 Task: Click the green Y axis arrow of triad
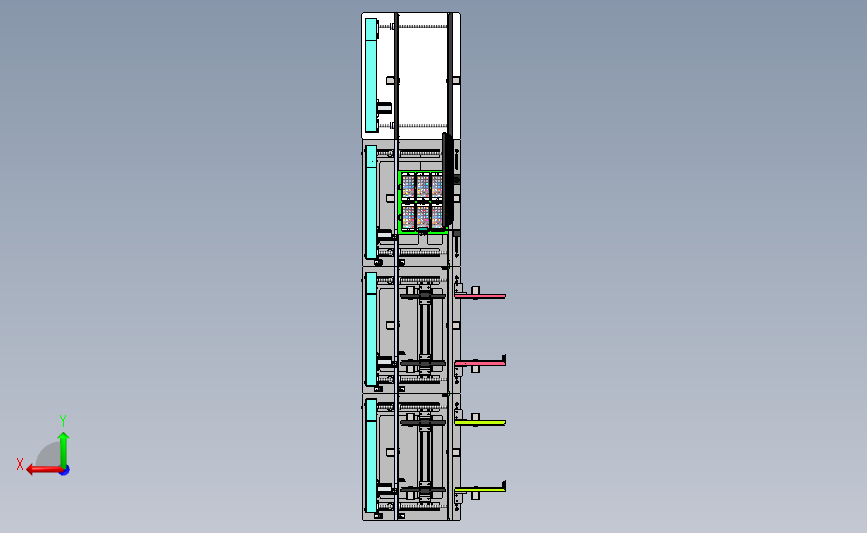pyautogui.click(x=64, y=451)
